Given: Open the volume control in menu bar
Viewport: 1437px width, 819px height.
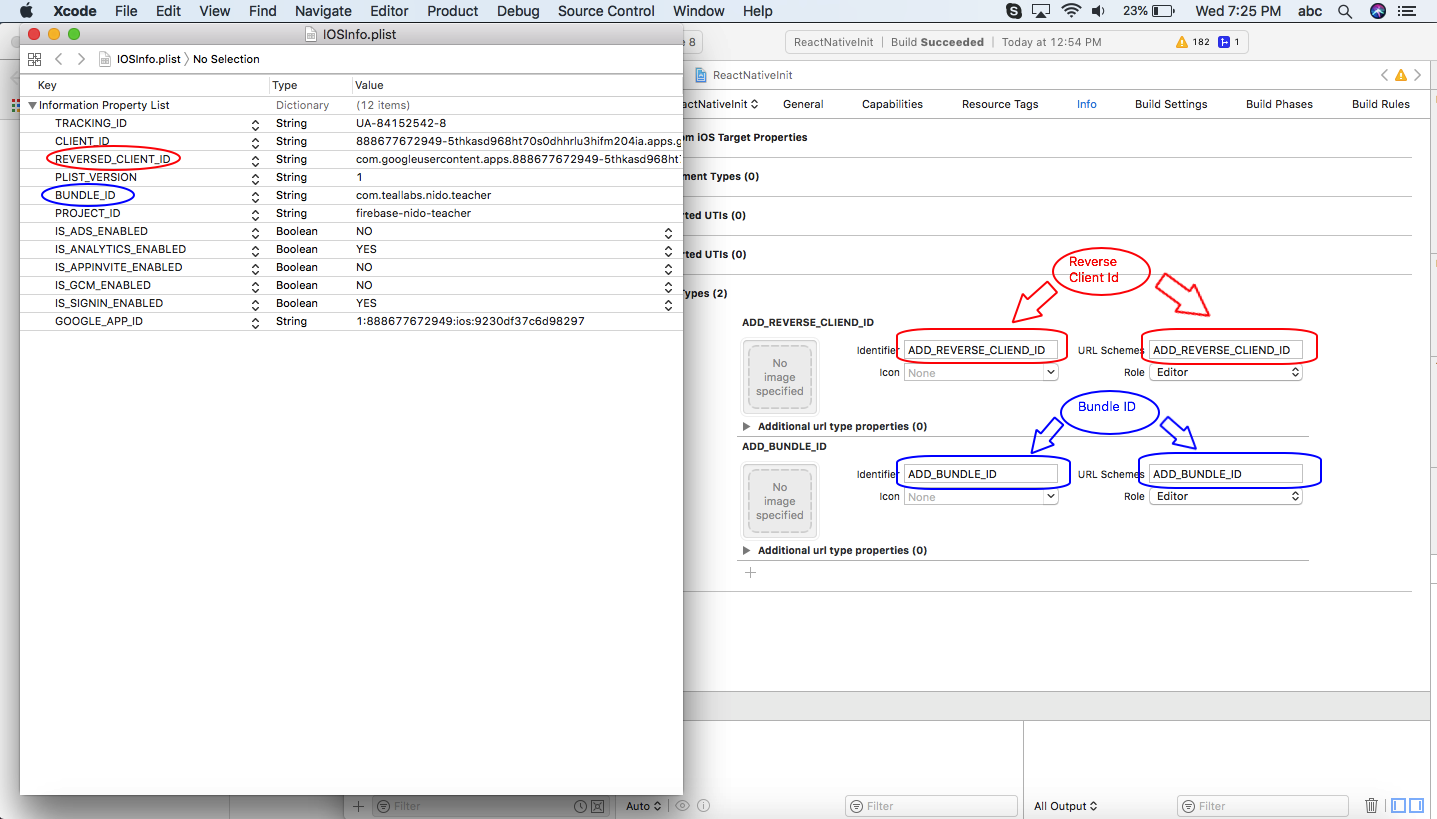Looking at the screenshot, I should click(1098, 11).
